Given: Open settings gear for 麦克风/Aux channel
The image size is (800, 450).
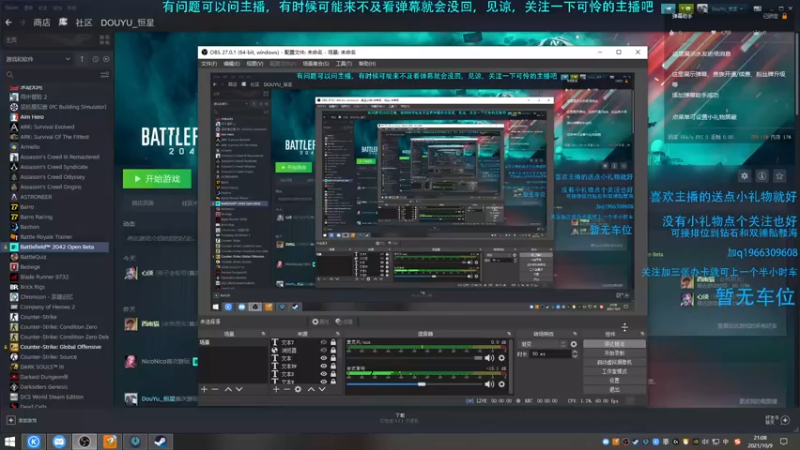Looking at the screenshot, I should point(502,358).
